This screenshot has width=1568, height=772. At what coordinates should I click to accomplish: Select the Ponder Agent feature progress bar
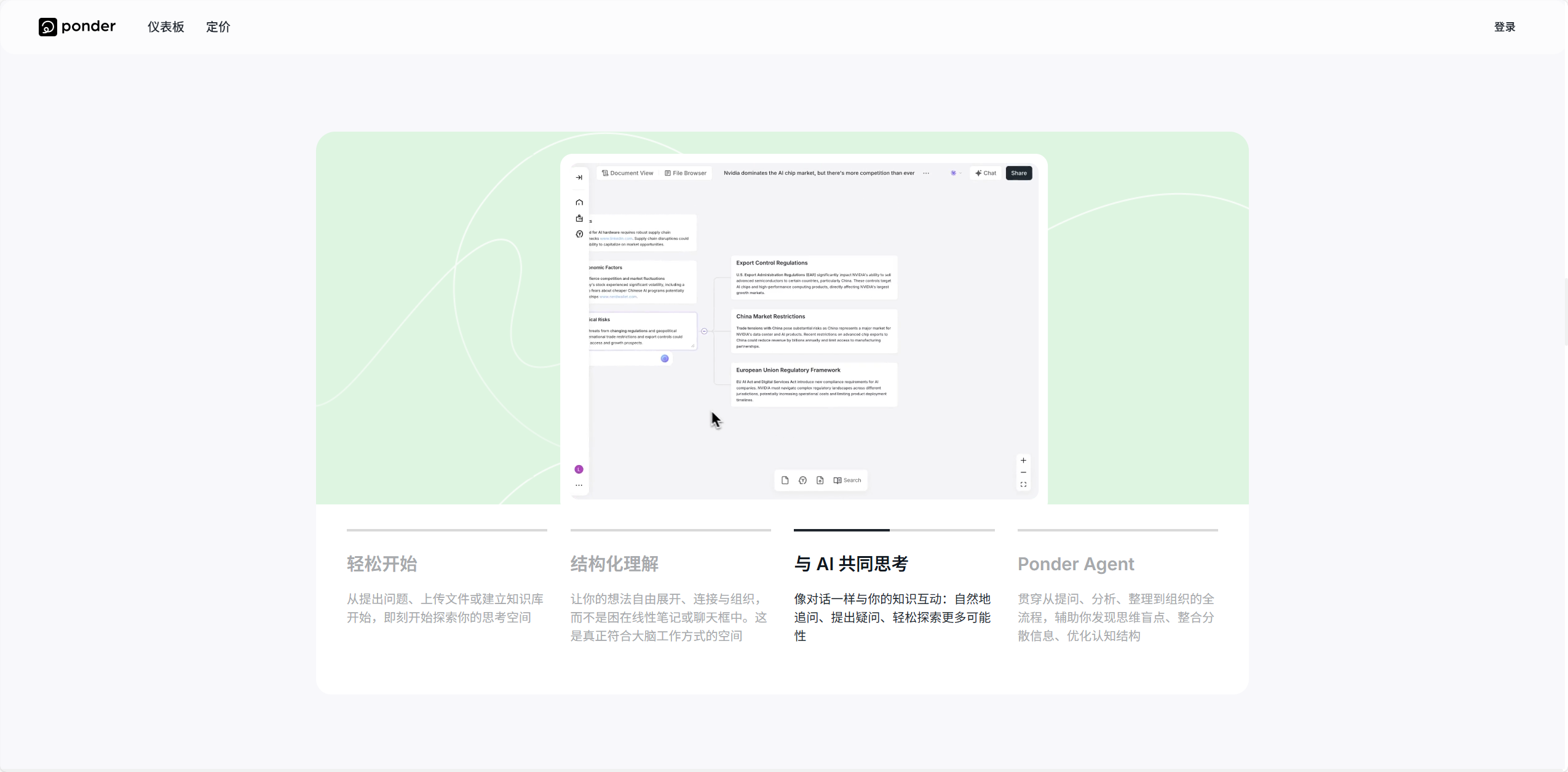tap(1117, 530)
